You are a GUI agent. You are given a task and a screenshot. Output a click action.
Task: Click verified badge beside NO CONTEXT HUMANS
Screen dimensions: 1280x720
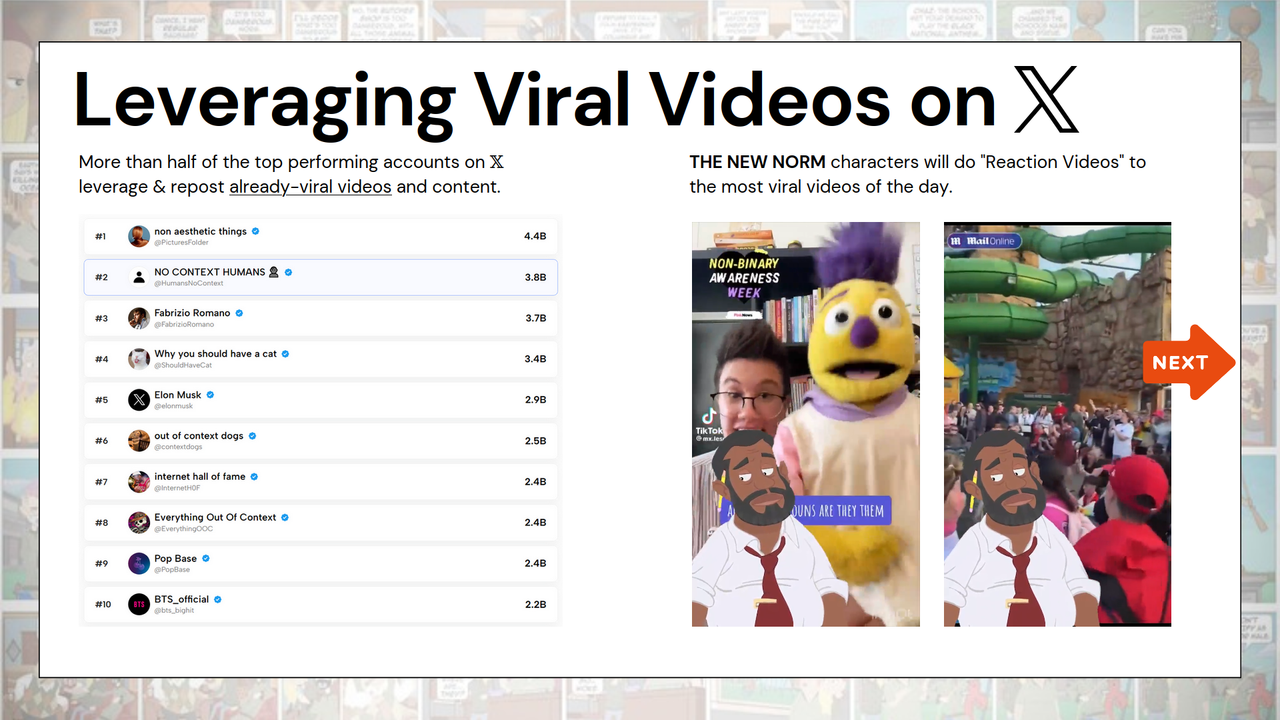[x=289, y=272]
